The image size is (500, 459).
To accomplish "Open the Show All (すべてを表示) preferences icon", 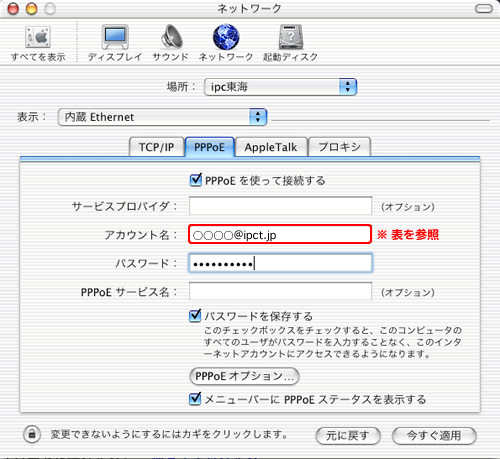I will click(x=38, y=37).
